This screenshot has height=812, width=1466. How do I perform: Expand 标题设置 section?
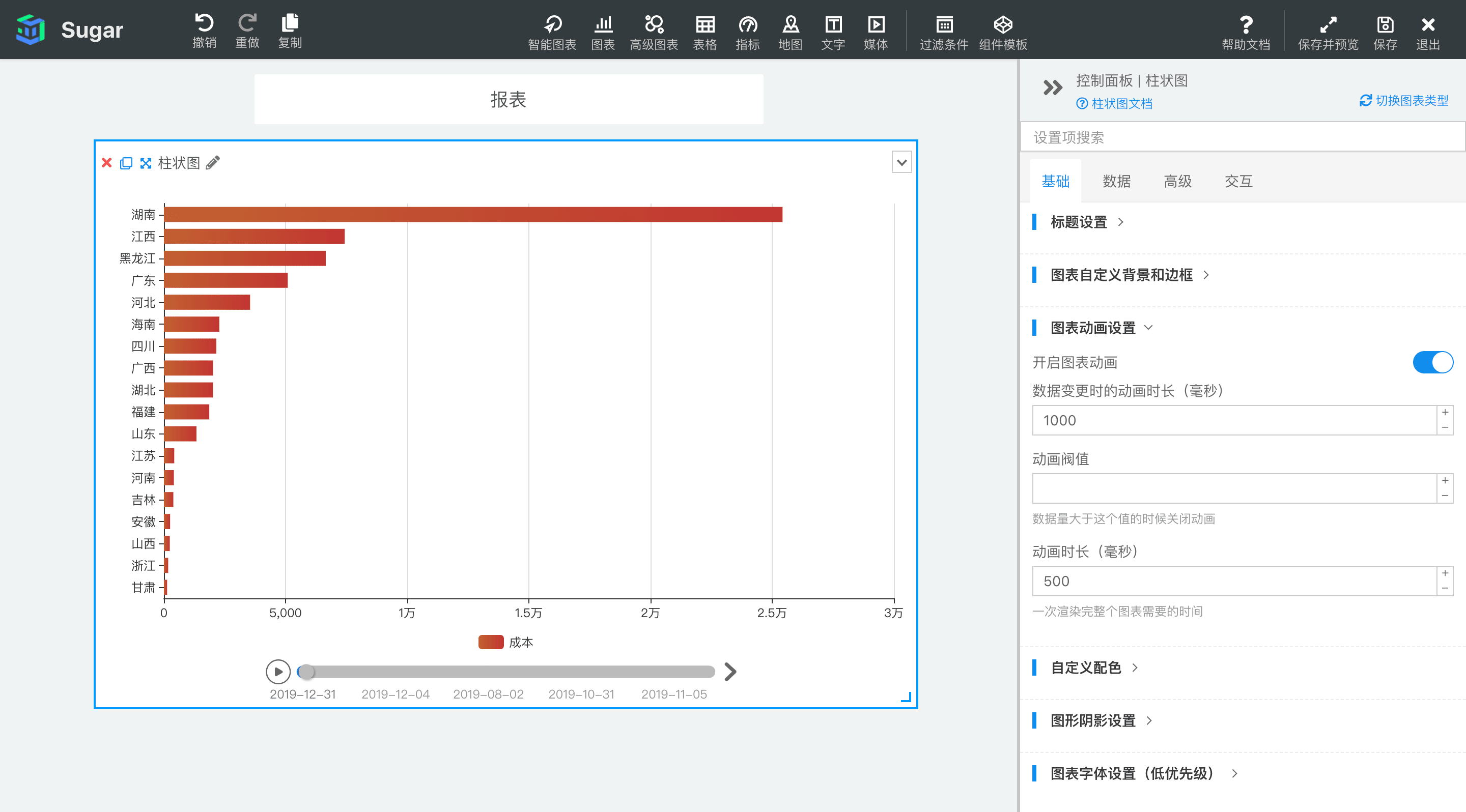[1086, 222]
